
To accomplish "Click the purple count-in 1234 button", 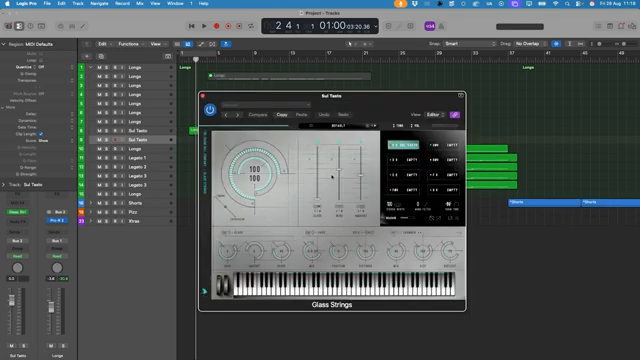I will [430, 26].
